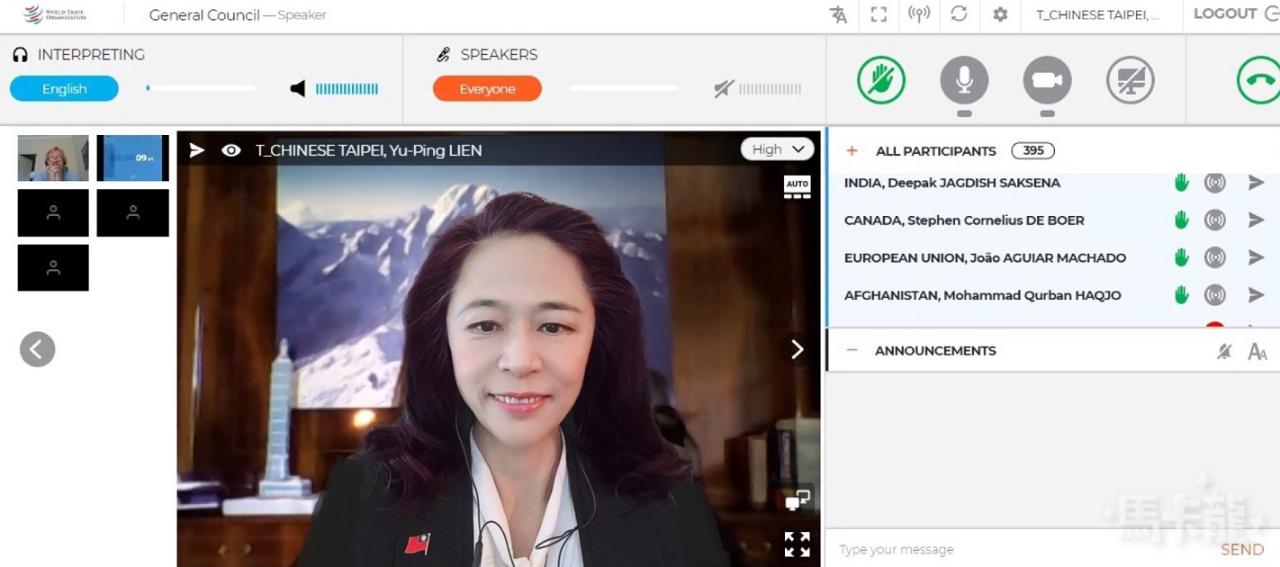Select the Everyone speakers channel
Screen dimensions: 1280x567
click(487, 89)
